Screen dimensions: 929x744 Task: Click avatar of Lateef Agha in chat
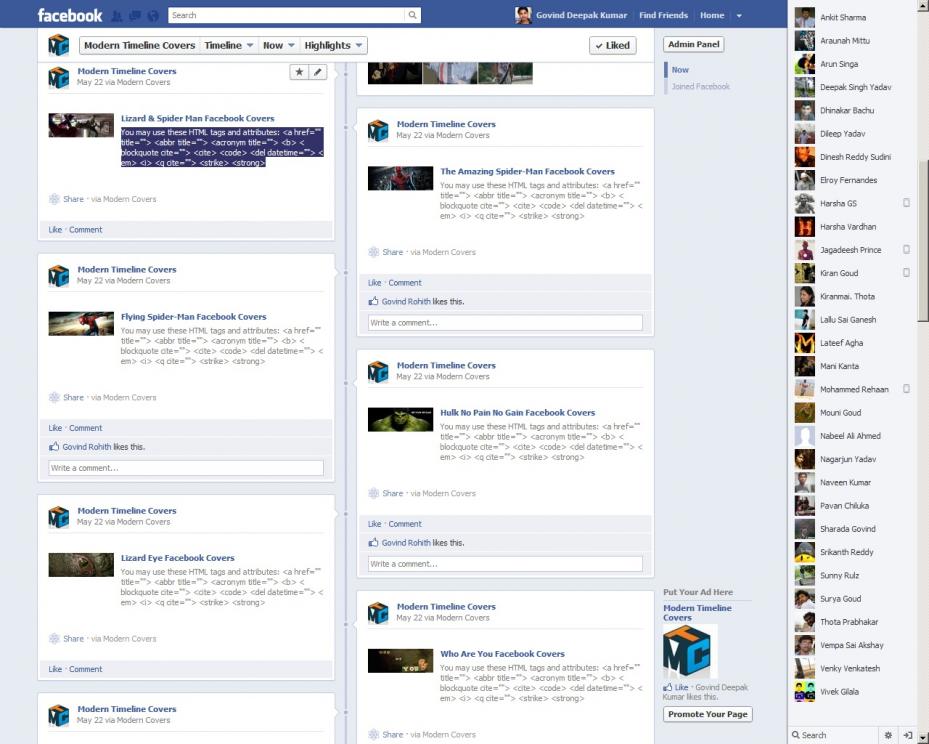pos(805,343)
